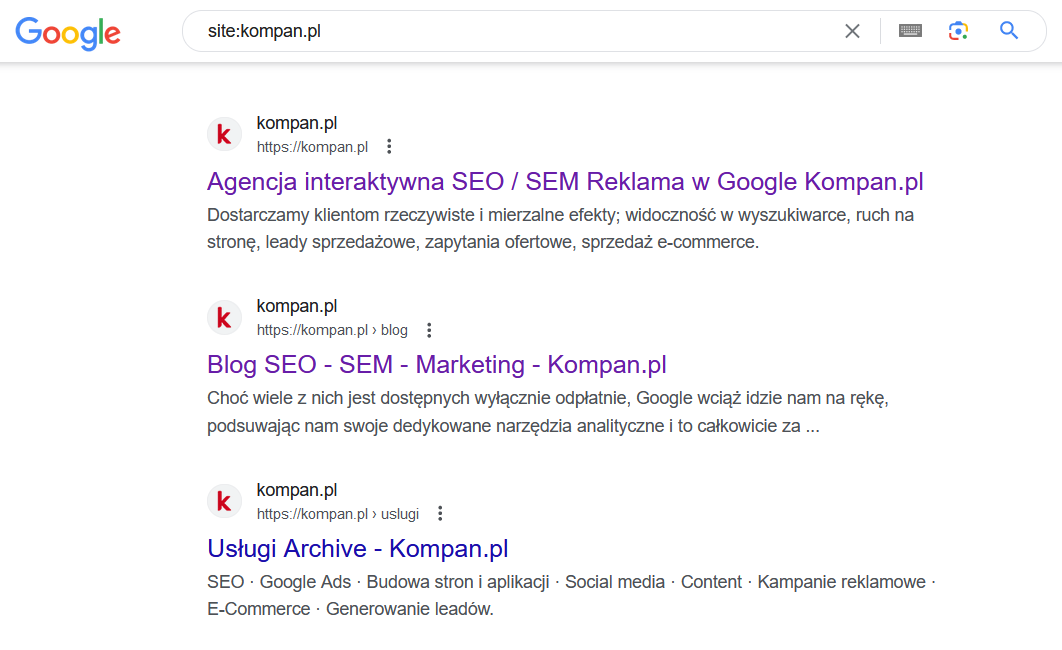Screen dimensions: 1062x650
Task: Click the https://kompan.pl › uslugi breadcrumb URL
Action: (337, 514)
